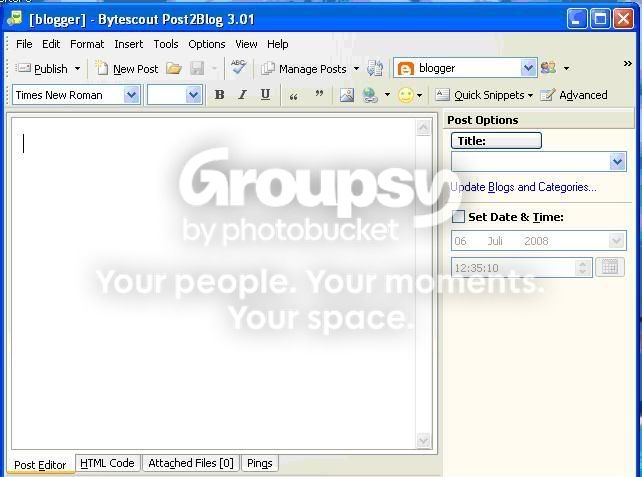This screenshot has height=477, width=642.
Task: Enable the Set Date & Time checkbox
Action: [458, 217]
